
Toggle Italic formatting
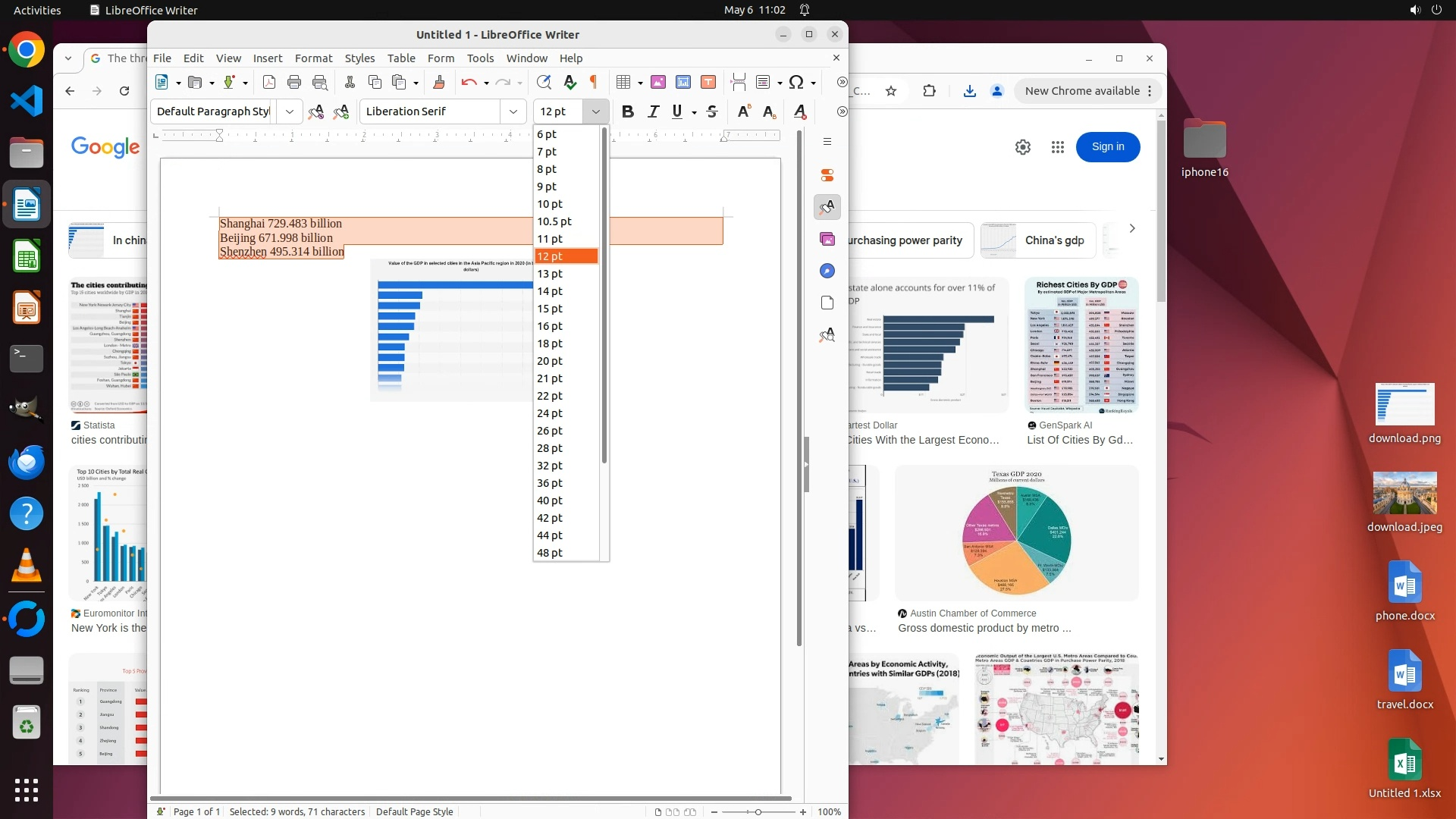(x=653, y=111)
